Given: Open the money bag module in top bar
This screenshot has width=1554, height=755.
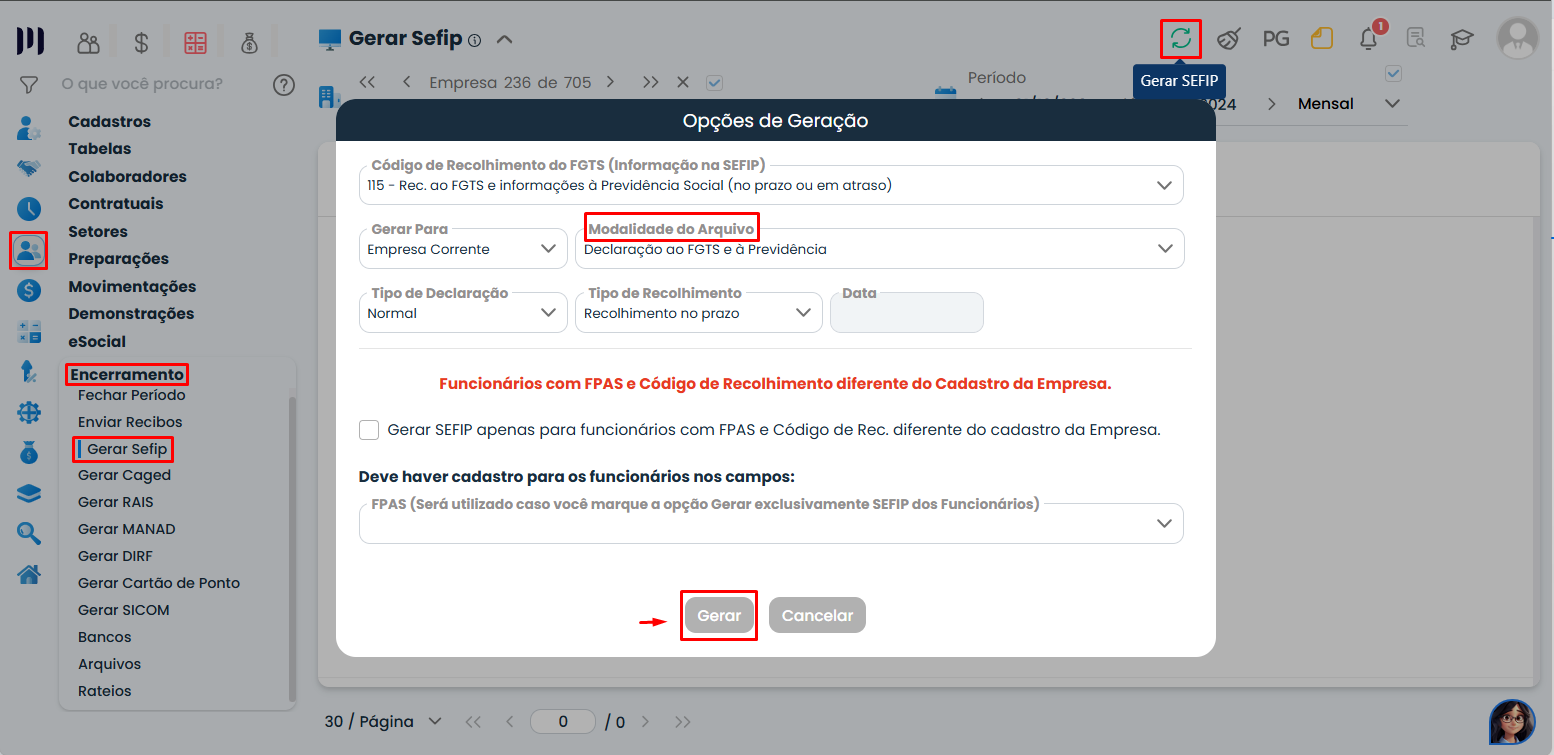Looking at the screenshot, I should click(249, 42).
